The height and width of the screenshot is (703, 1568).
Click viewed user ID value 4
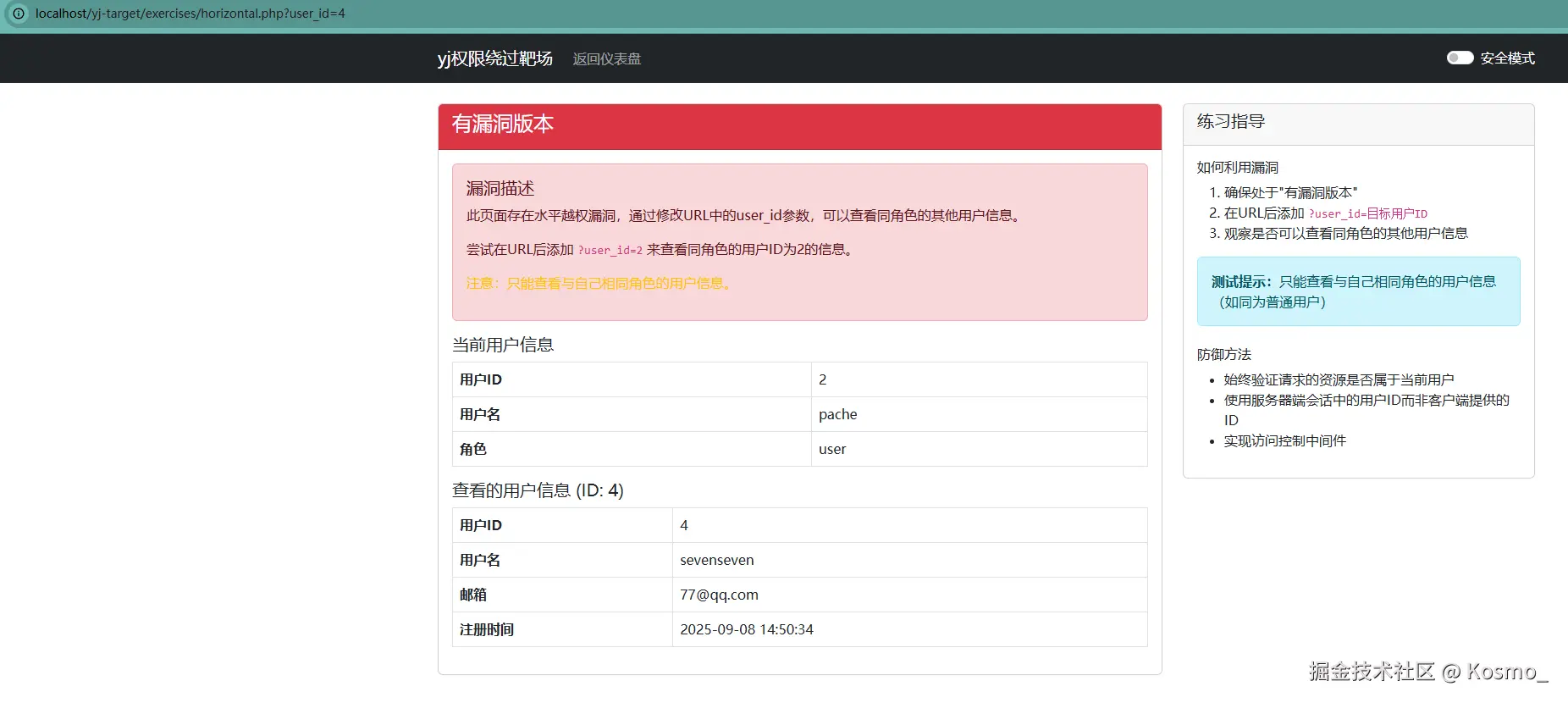(910, 525)
